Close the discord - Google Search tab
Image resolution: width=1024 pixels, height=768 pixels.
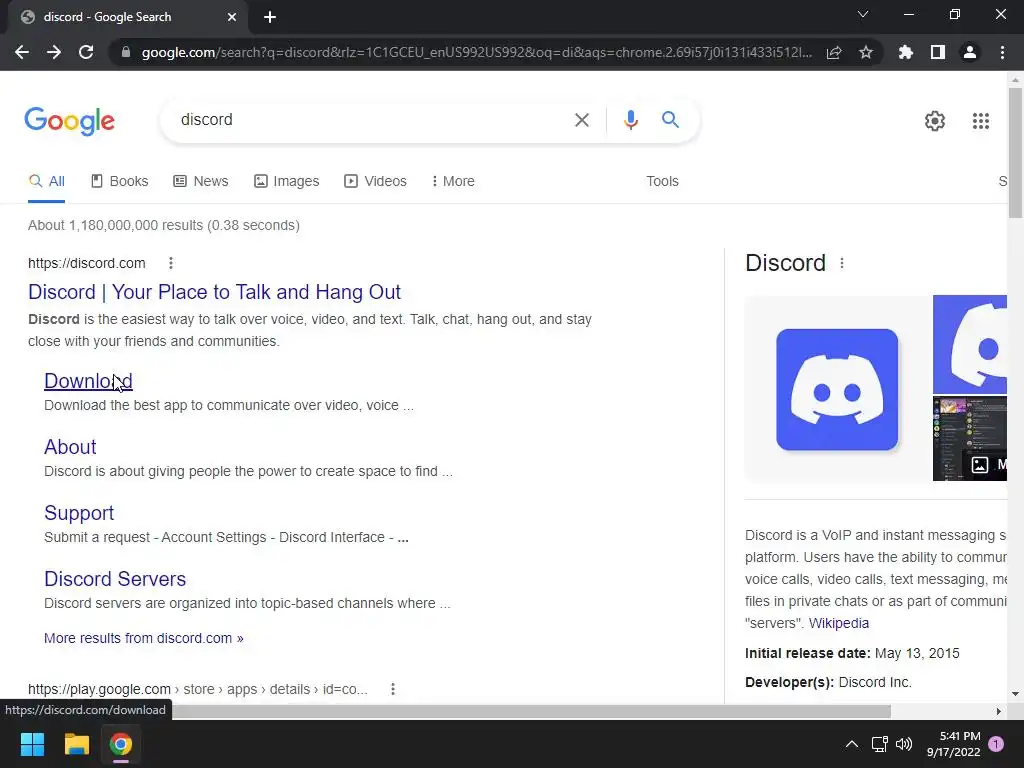point(232,17)
